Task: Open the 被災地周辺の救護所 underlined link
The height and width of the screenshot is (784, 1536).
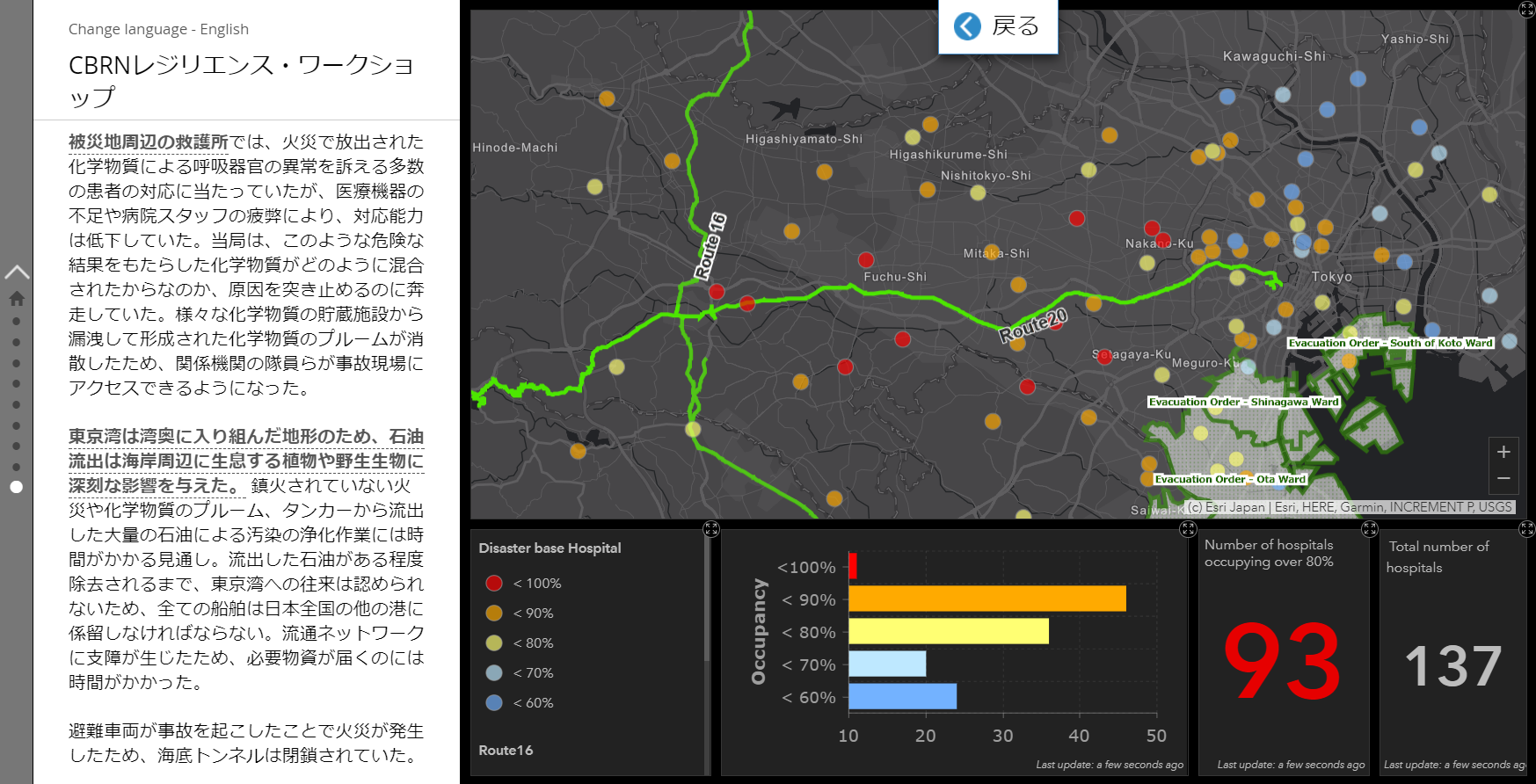Action: [149, 142]
